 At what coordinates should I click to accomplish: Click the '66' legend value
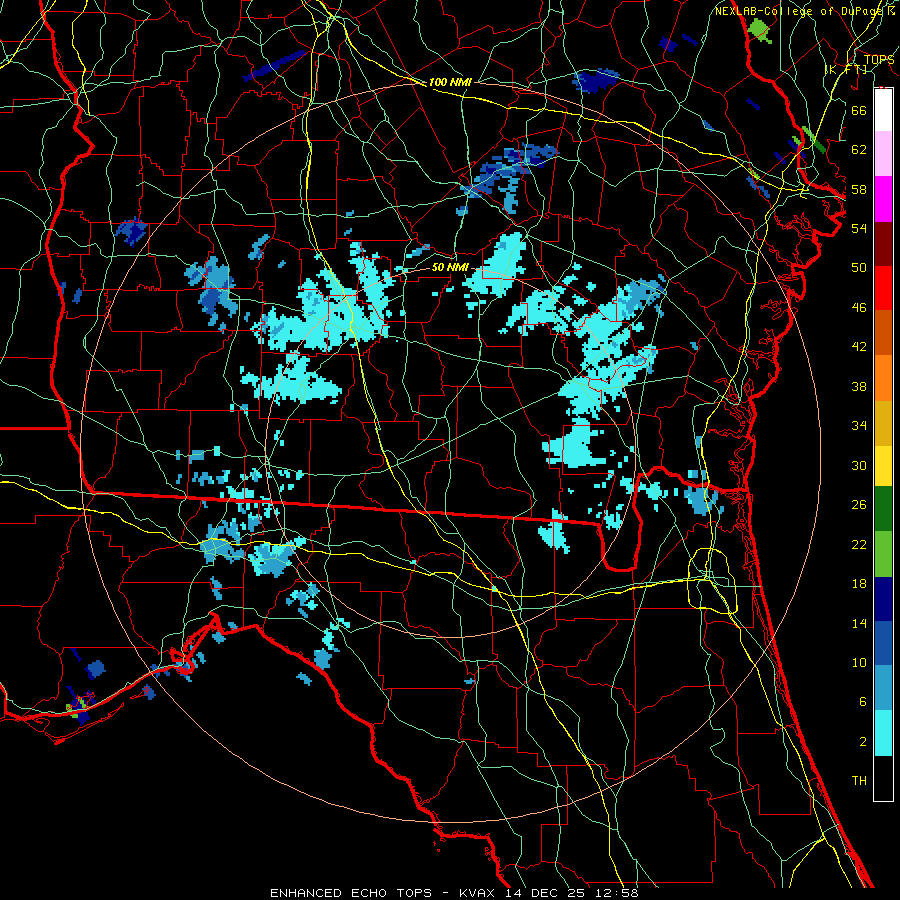coord(859,110)
